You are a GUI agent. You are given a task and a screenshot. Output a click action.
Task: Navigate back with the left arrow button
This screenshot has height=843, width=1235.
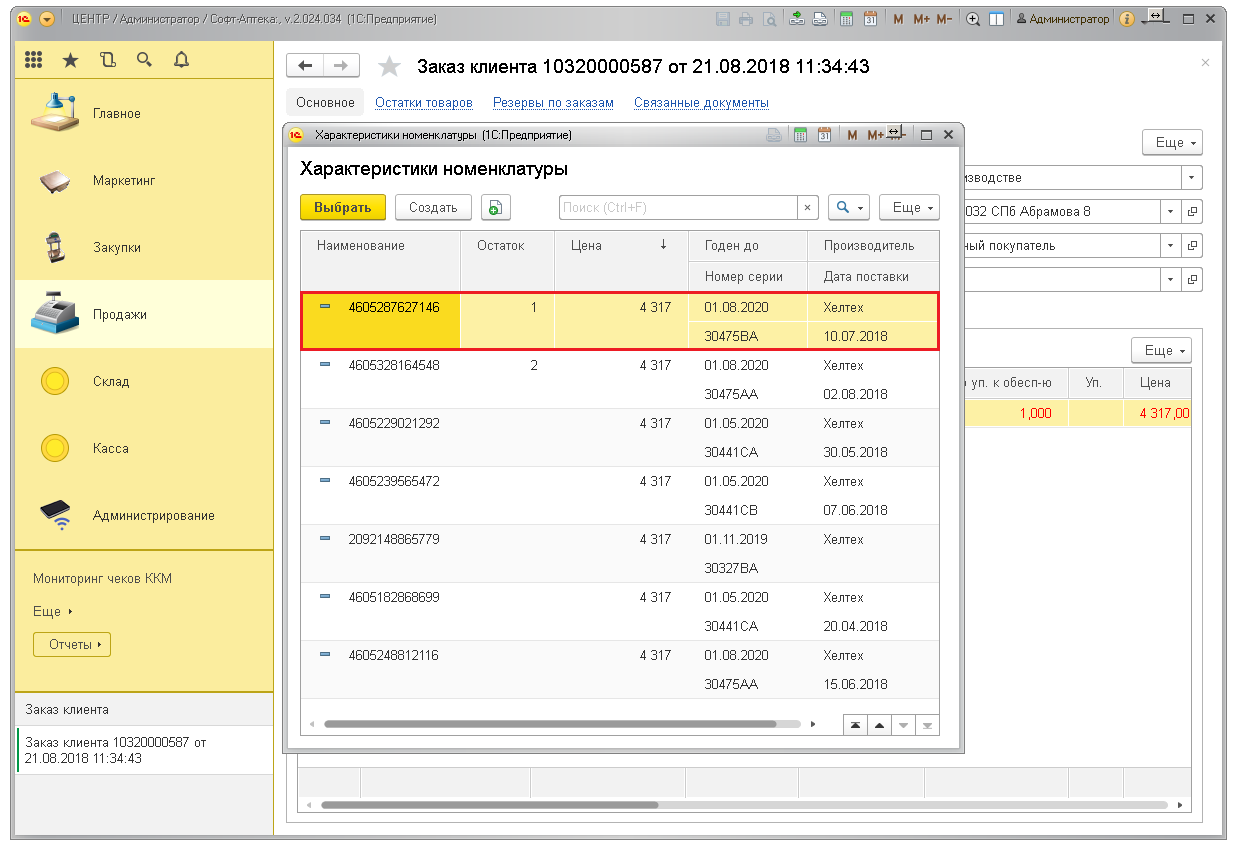click(x=305, y=66)
